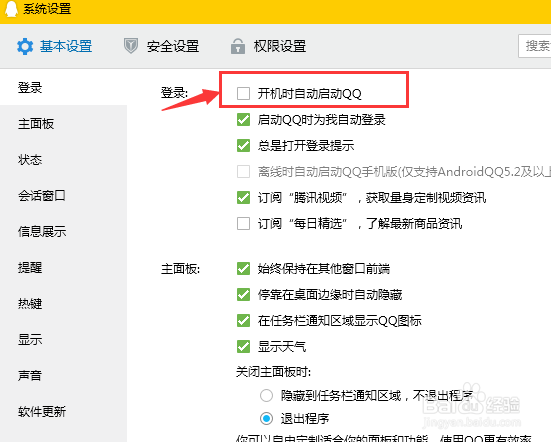Uncheck 在任务栏通知区域显示QQ图标

[243, 320]
